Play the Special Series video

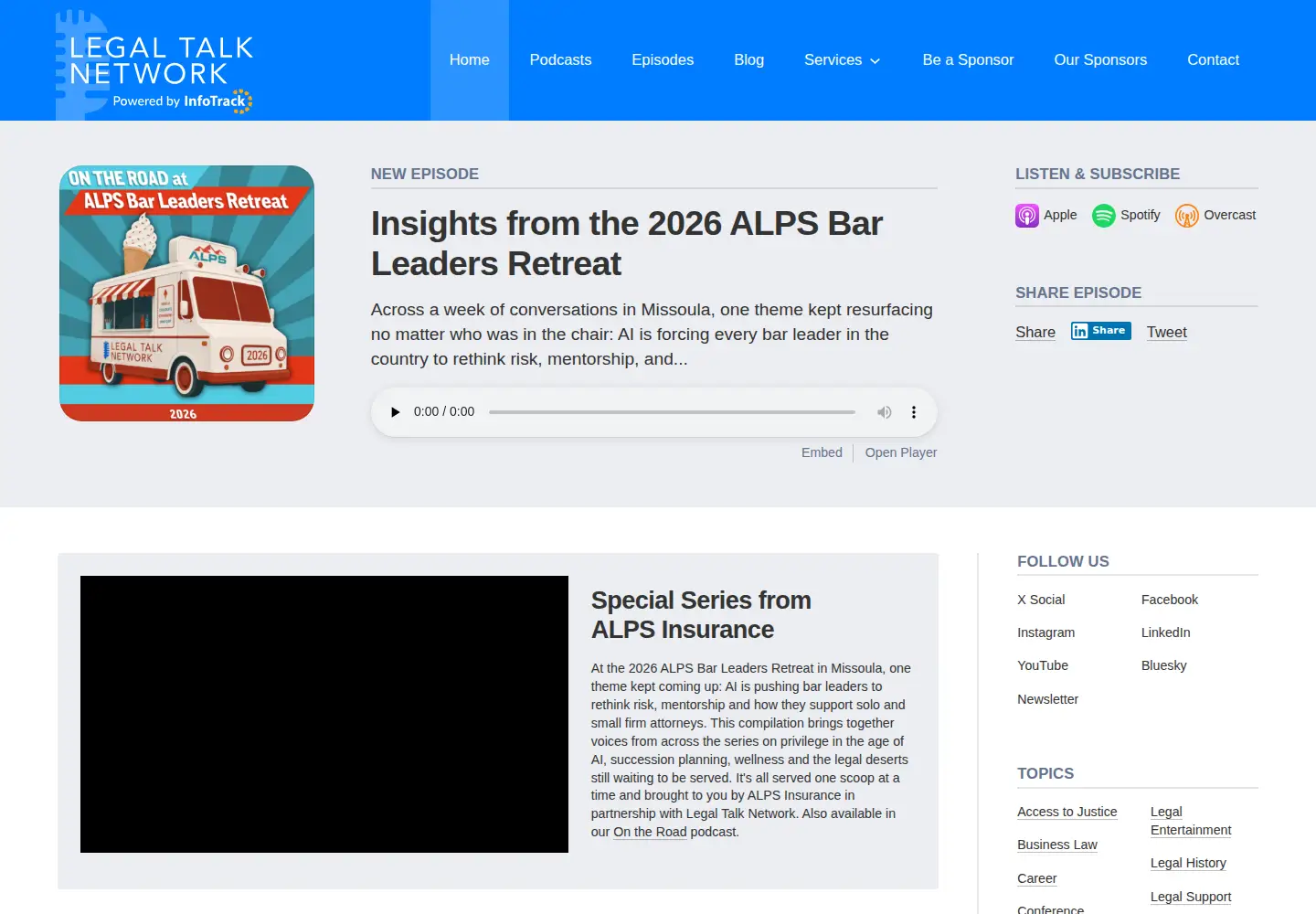[324, 714]
